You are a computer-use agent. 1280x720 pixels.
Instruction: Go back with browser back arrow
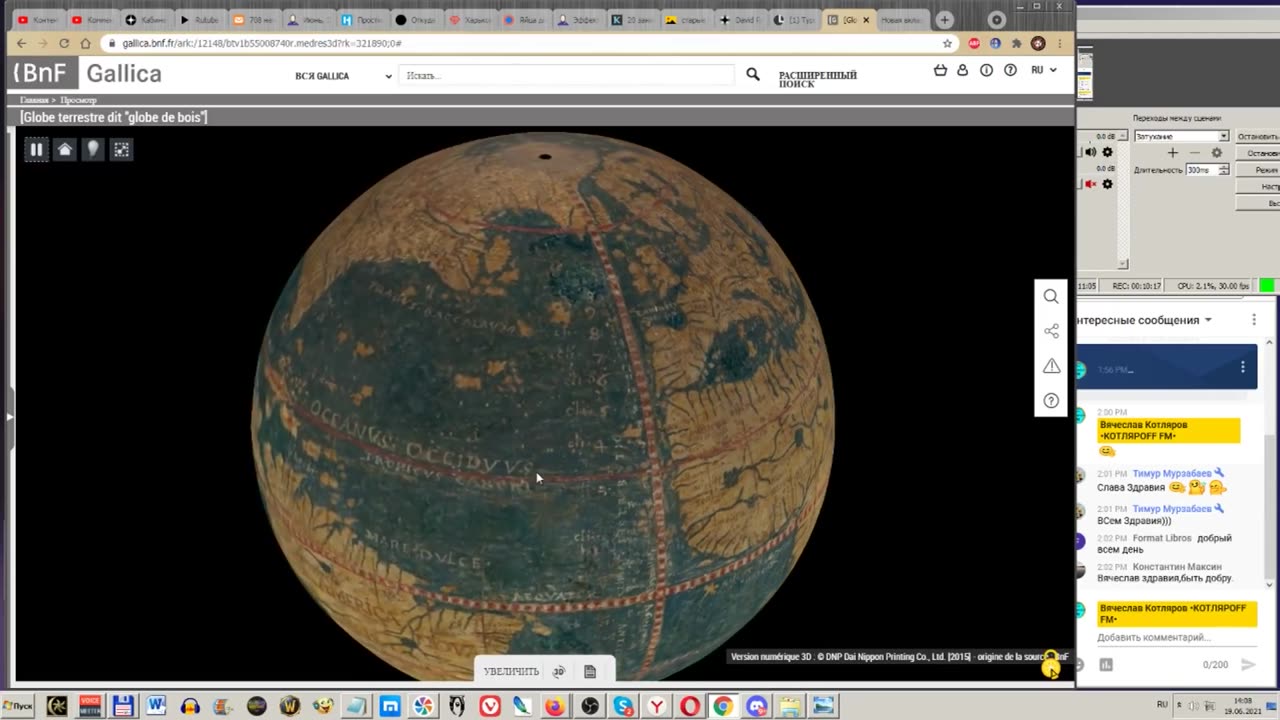[21, 43]
